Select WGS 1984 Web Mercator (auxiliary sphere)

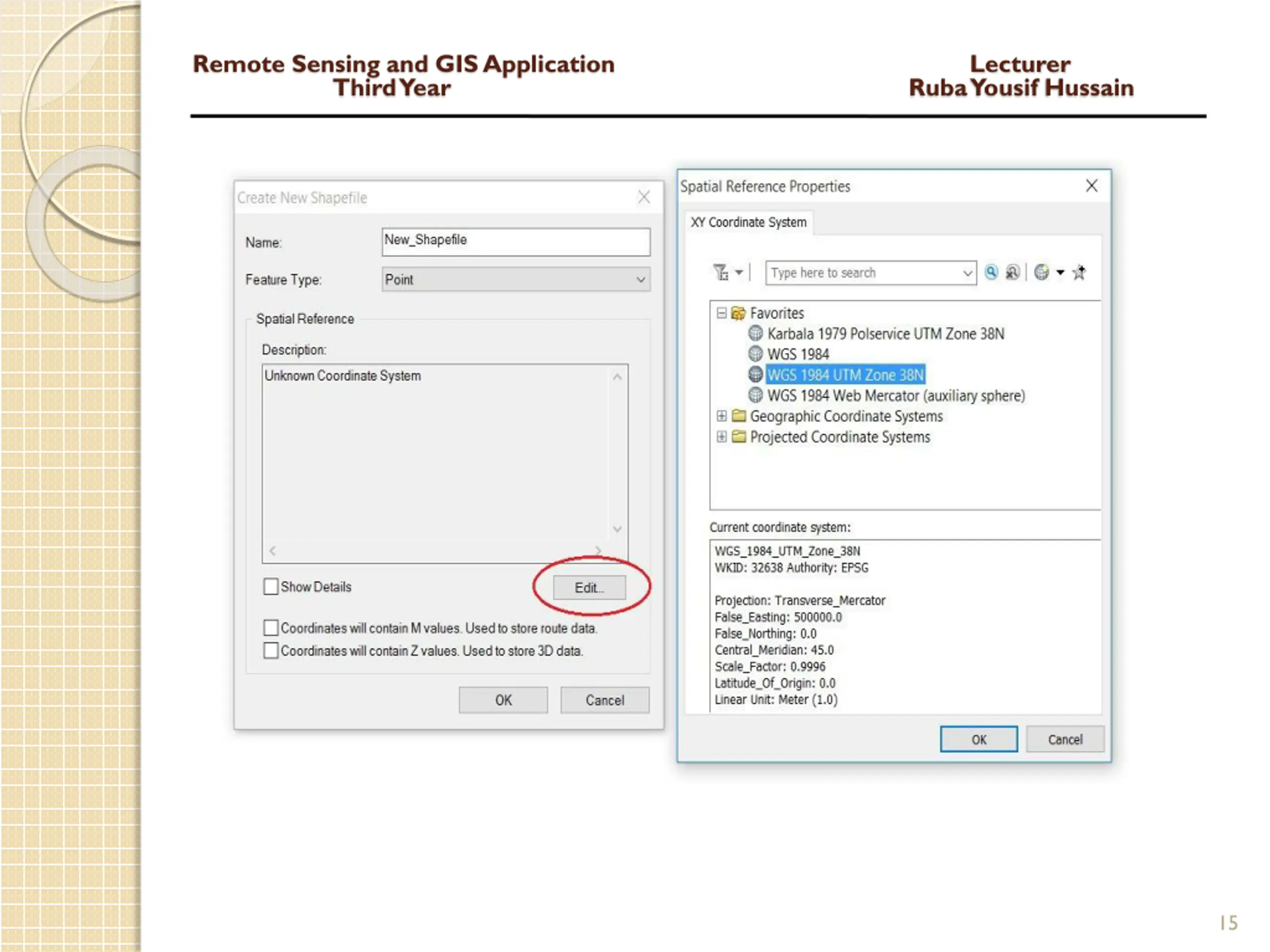pos(895,396)
